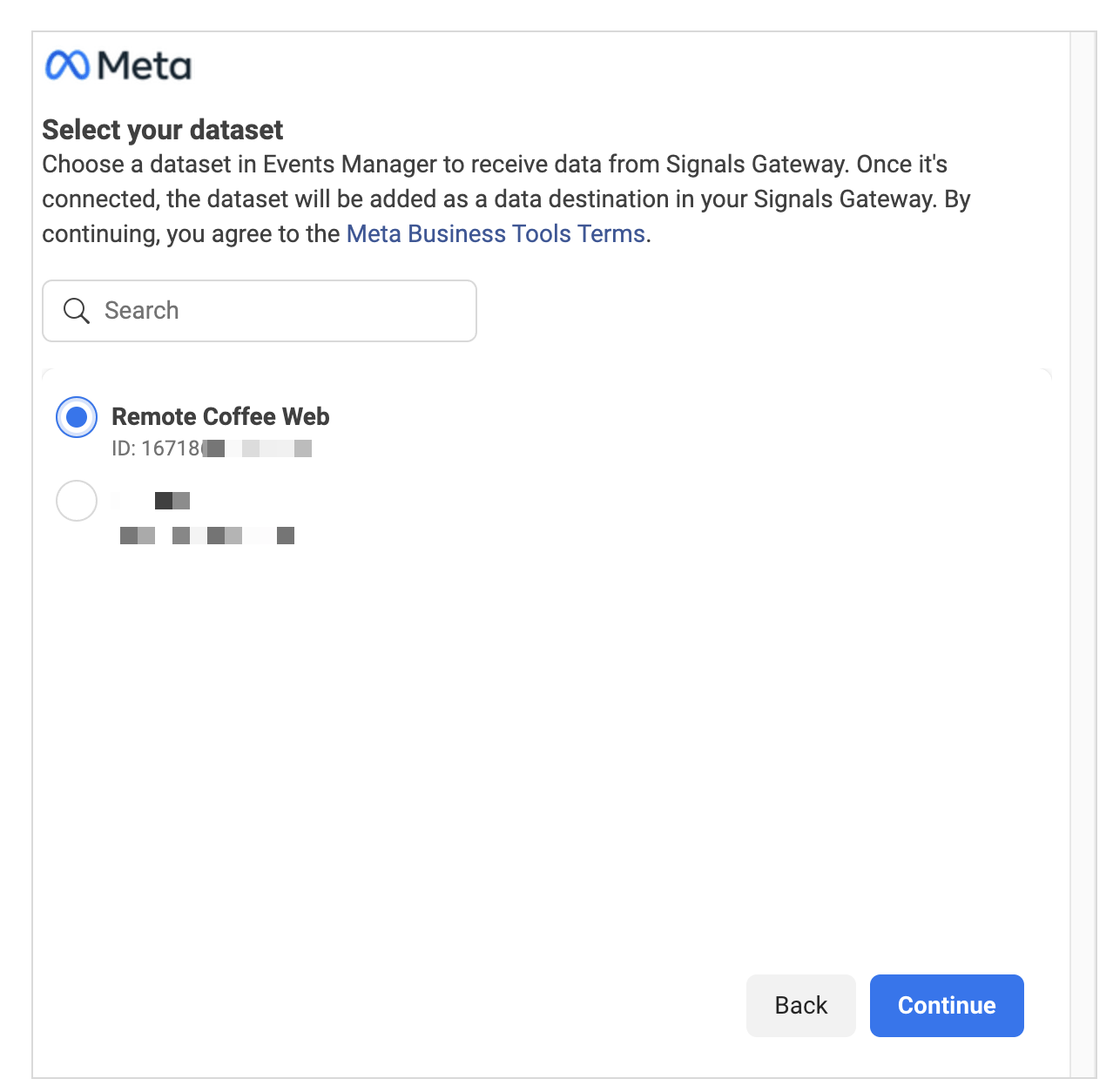Viewport: 1113px width, 1092px height.
Task: Select the Remote Coffee Web radio button
Action: point(77,417)
